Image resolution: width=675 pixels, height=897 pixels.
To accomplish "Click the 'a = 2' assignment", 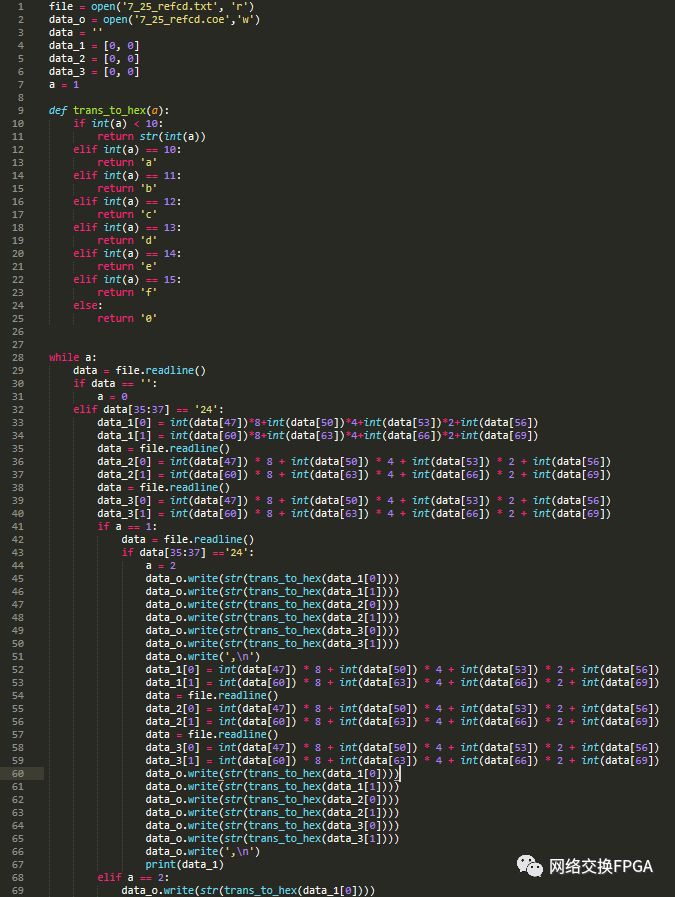I will coord(161,566).
